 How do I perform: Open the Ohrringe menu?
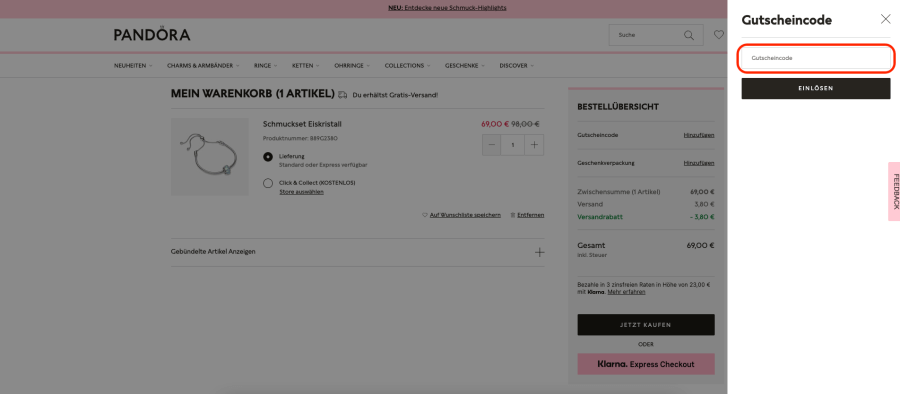click(x=352, y=65)
